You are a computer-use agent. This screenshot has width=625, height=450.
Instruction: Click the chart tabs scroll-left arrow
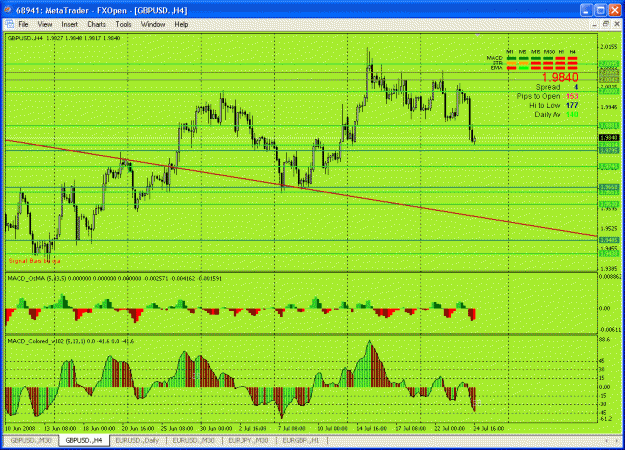[607, 440]
